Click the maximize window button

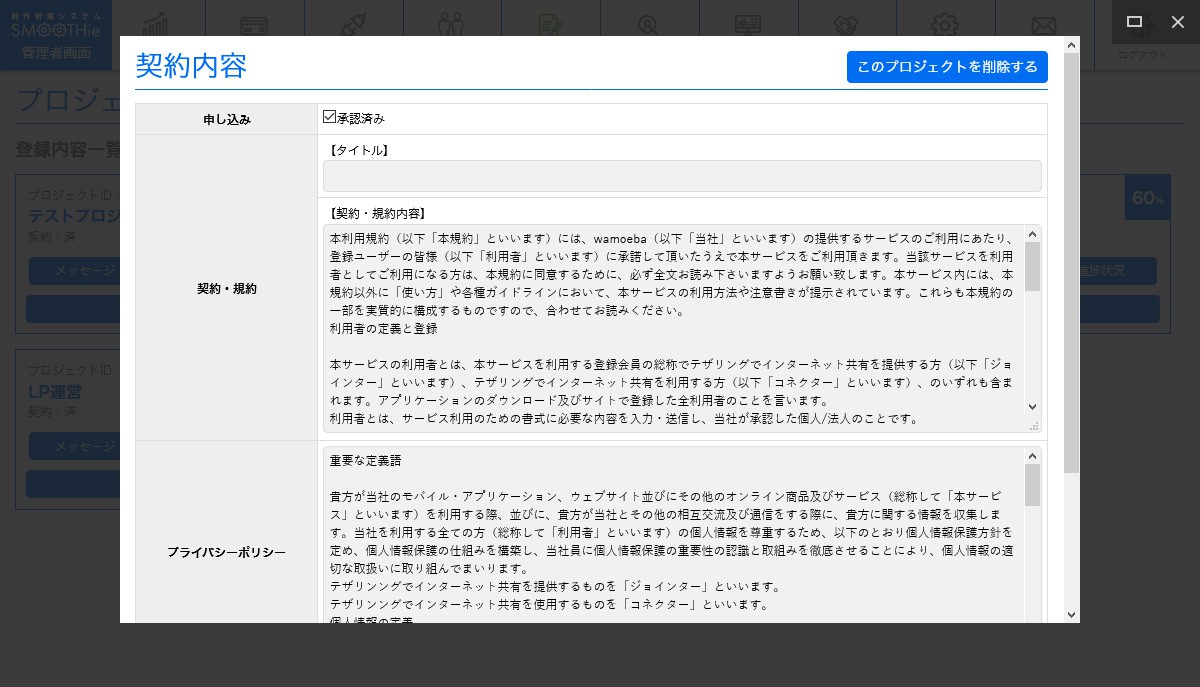coord(1134,21)
